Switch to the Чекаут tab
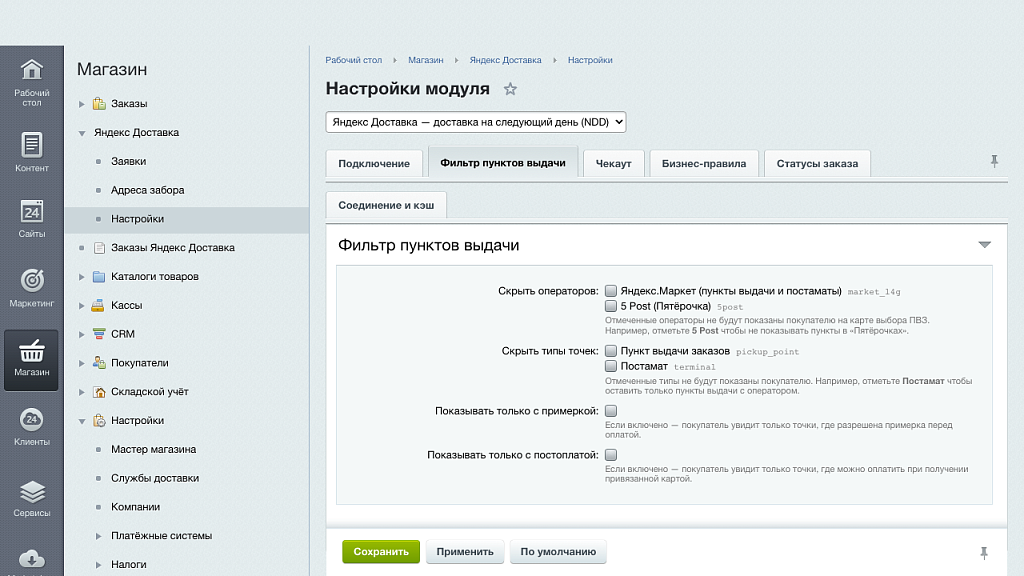Viewport: 1024px width, 576px height. [x=613, y=163]
